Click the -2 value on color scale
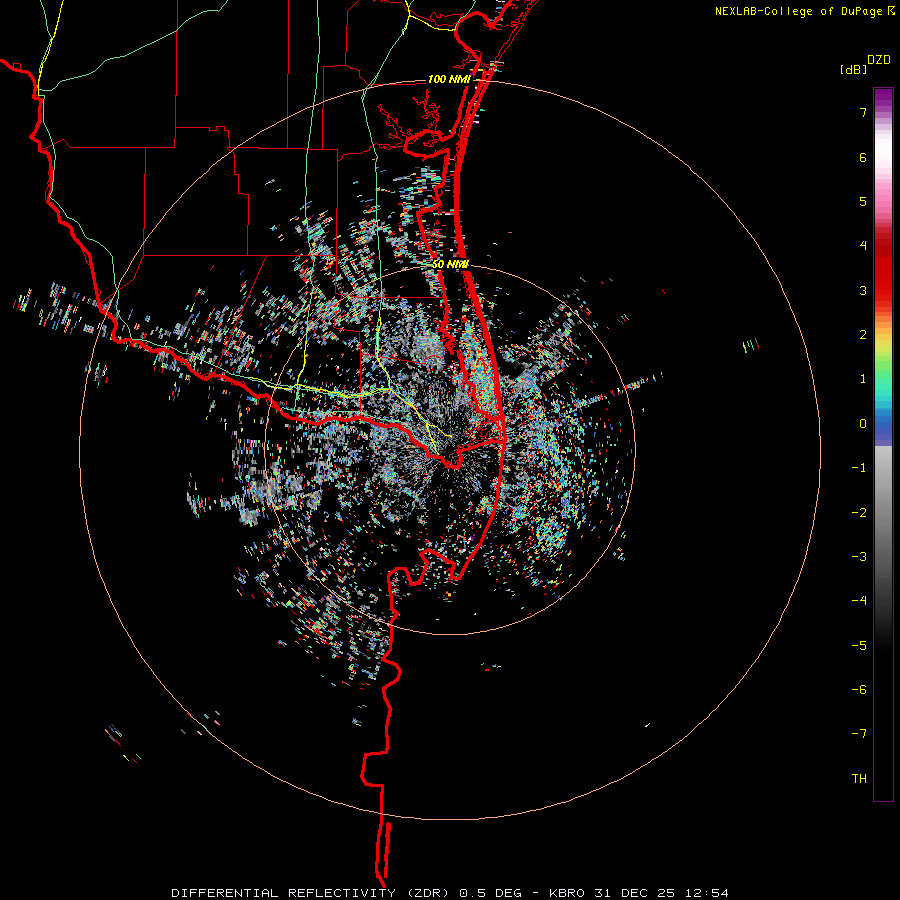This screenshot has width=900, height=900. click(859, 513)
